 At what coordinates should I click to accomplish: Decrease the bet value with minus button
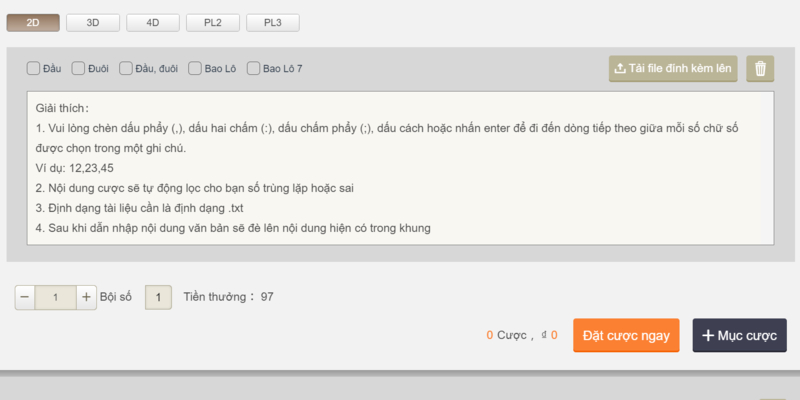[x=25, y=297]
